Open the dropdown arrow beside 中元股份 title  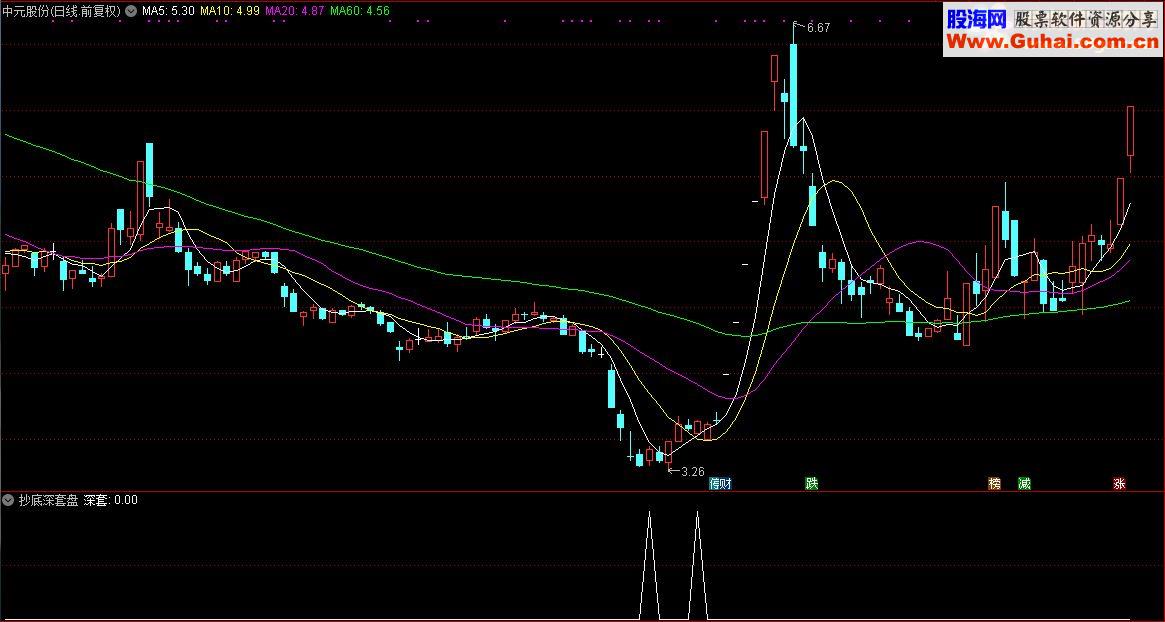click(131, 11)
